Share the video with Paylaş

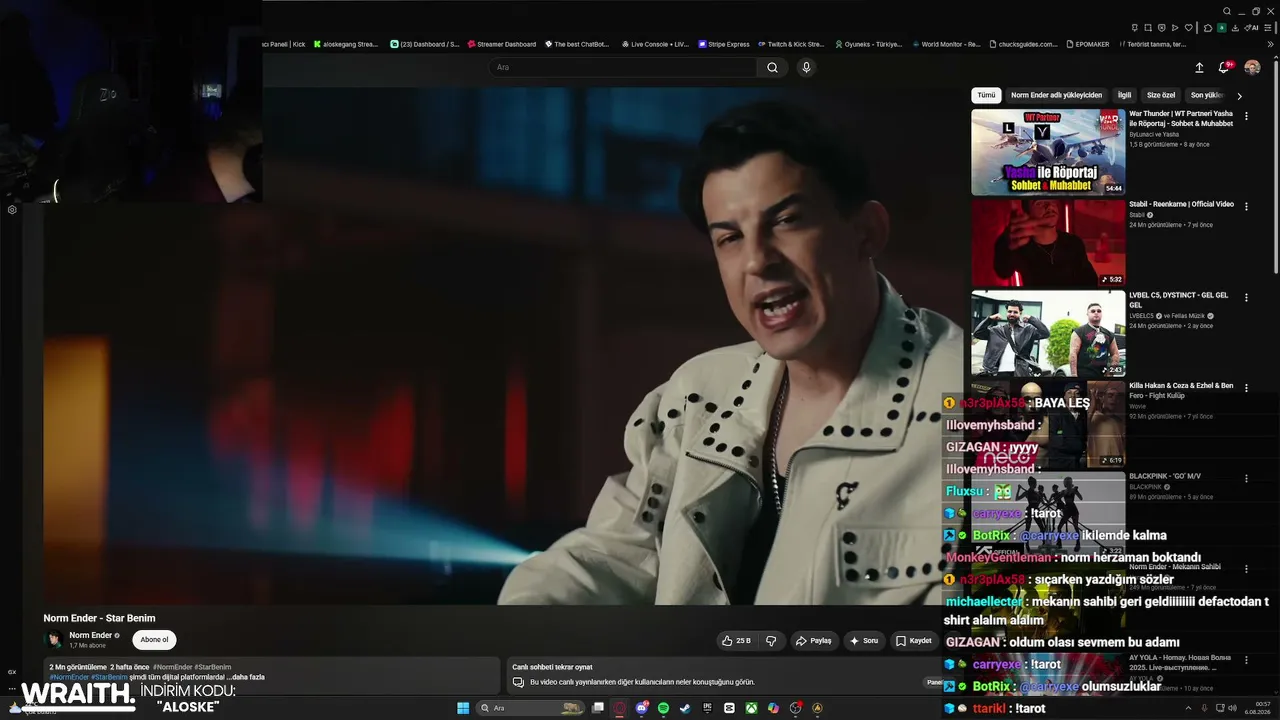[x=814, y=641]
